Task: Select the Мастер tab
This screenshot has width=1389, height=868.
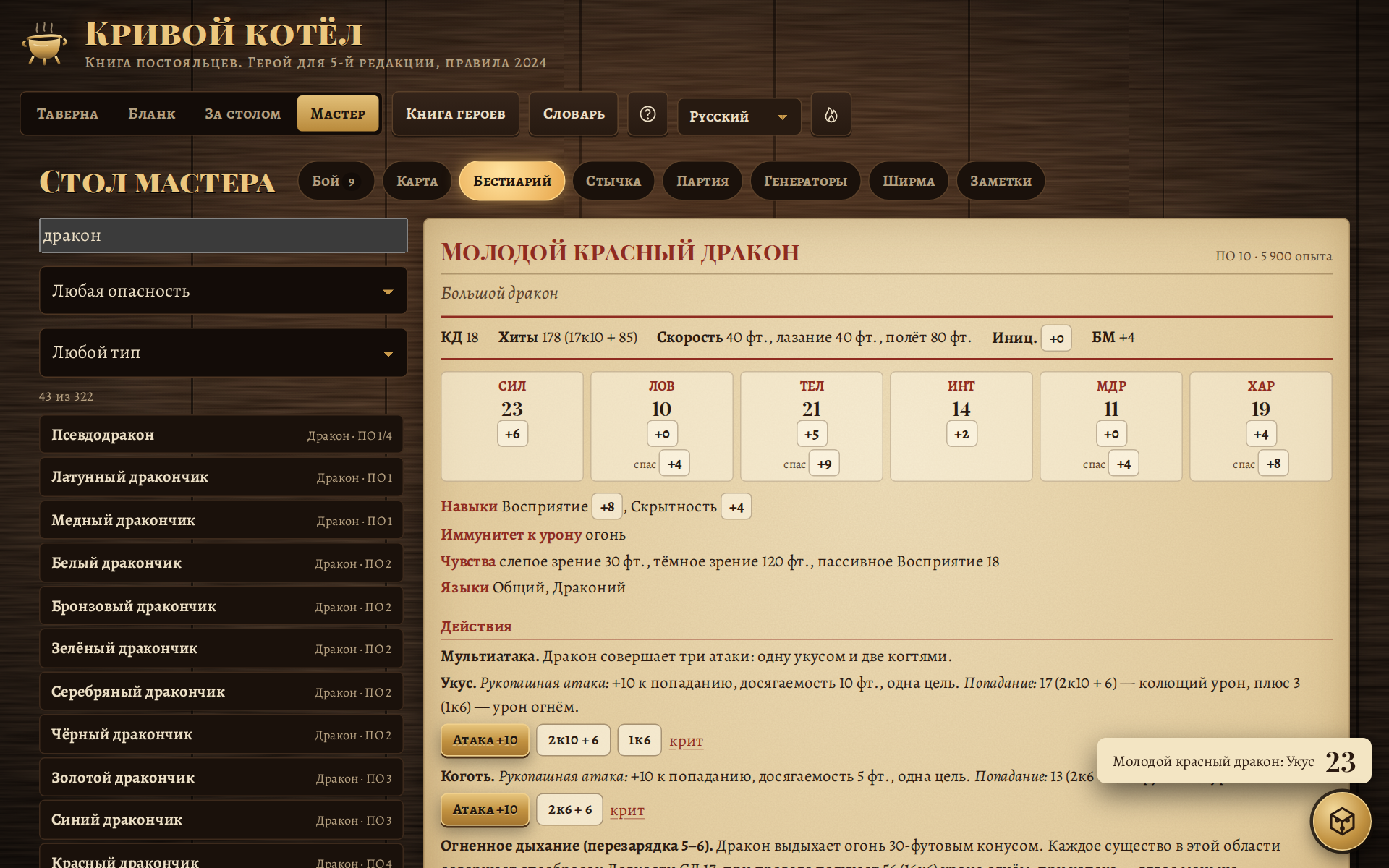Action: point(338,114)
